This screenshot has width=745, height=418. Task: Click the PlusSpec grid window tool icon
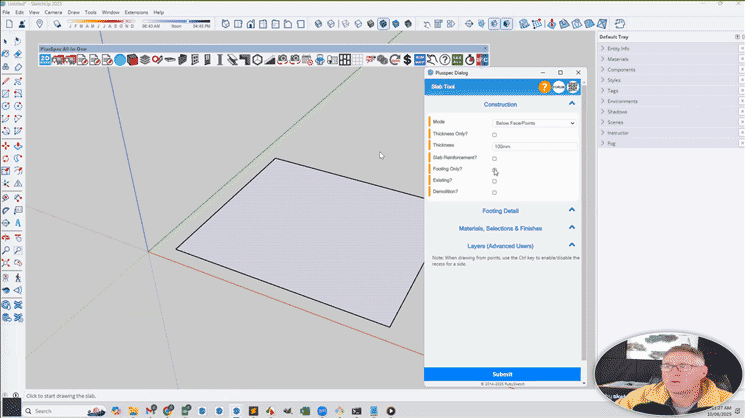pyautogui.click(x=345, y=59)
